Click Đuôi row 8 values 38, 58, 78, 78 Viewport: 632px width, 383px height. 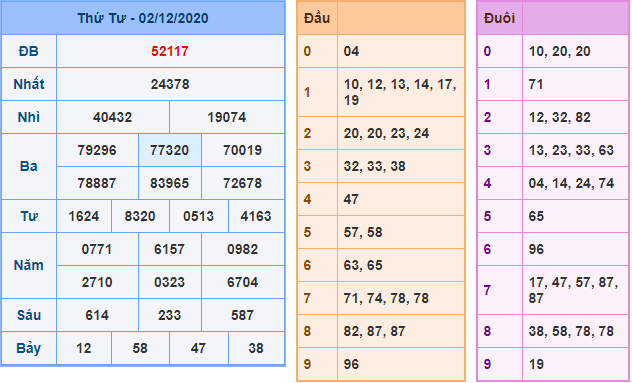(572, 332)
